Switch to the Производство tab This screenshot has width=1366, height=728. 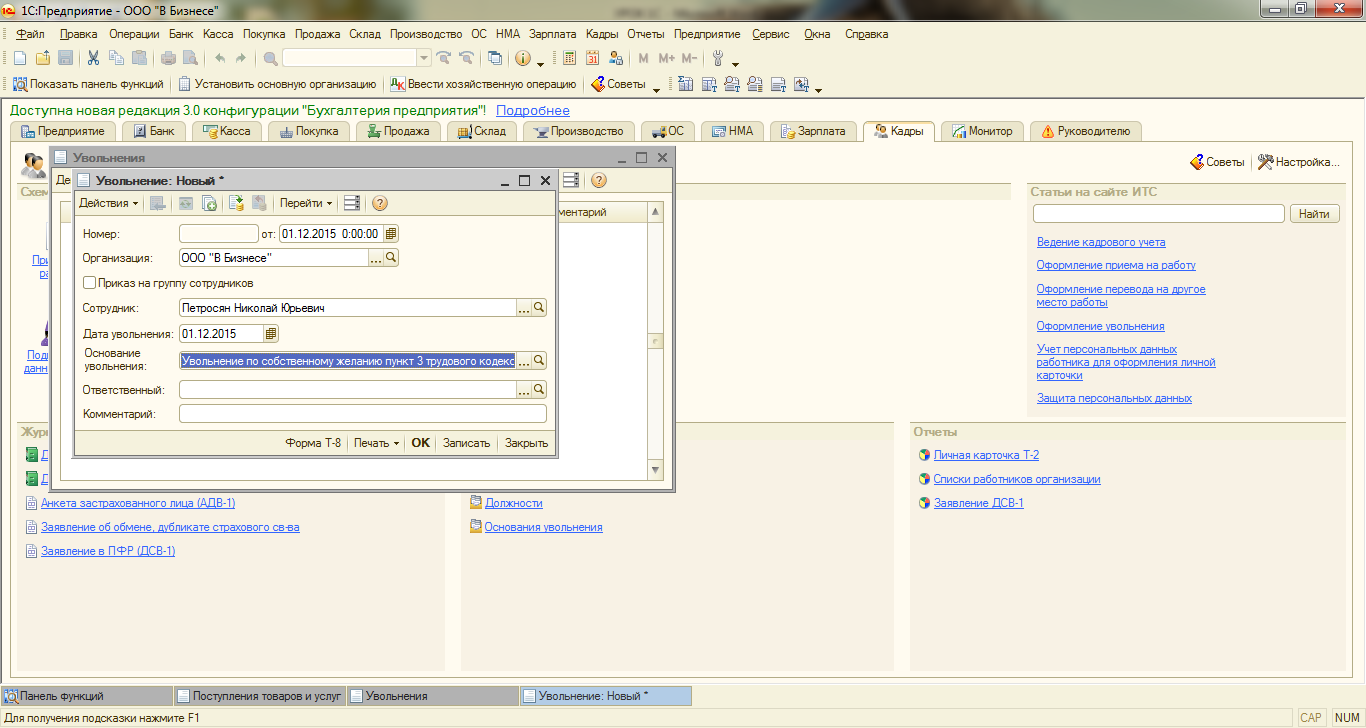tap(579, 131)
